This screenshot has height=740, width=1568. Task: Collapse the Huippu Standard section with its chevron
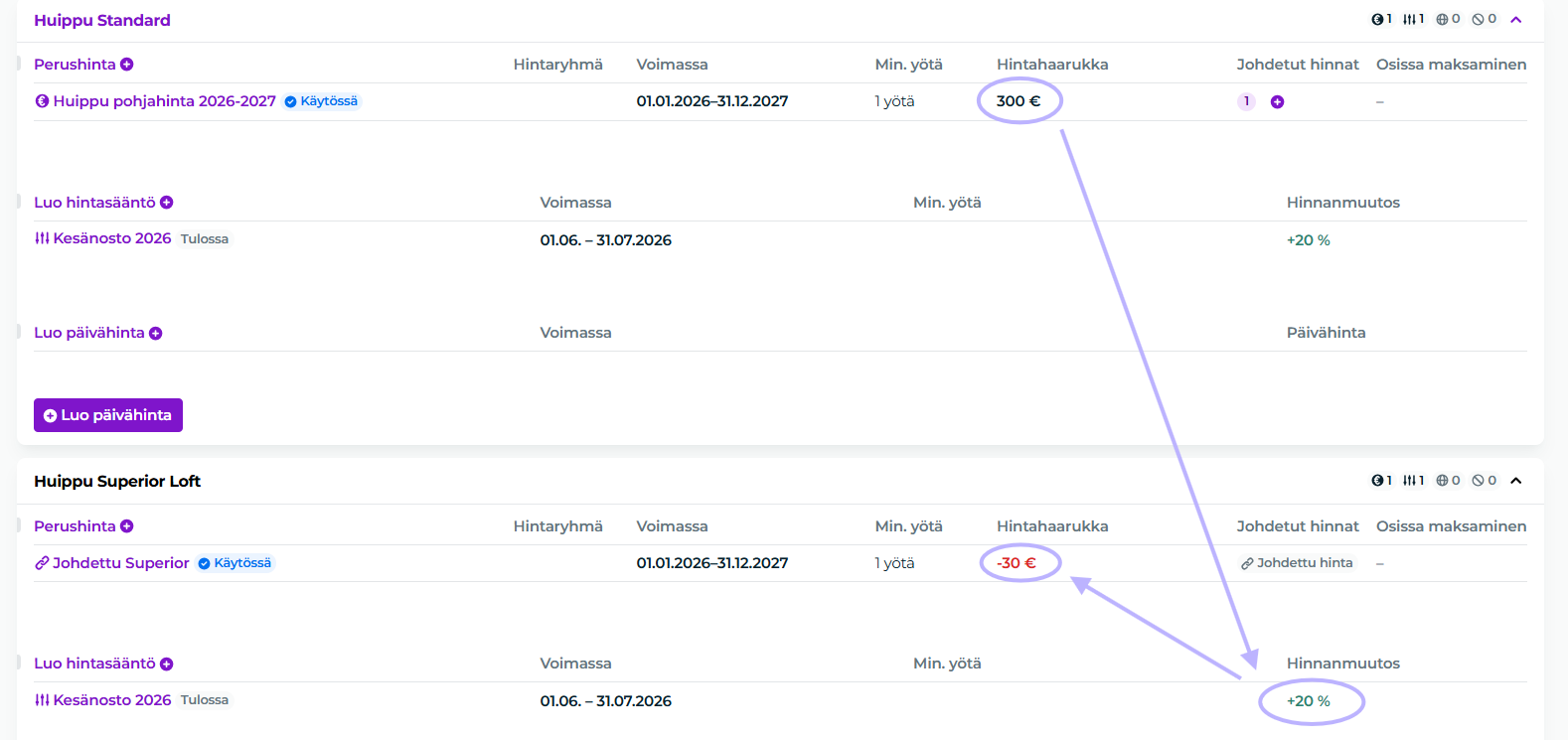[x=1516, y=20]
